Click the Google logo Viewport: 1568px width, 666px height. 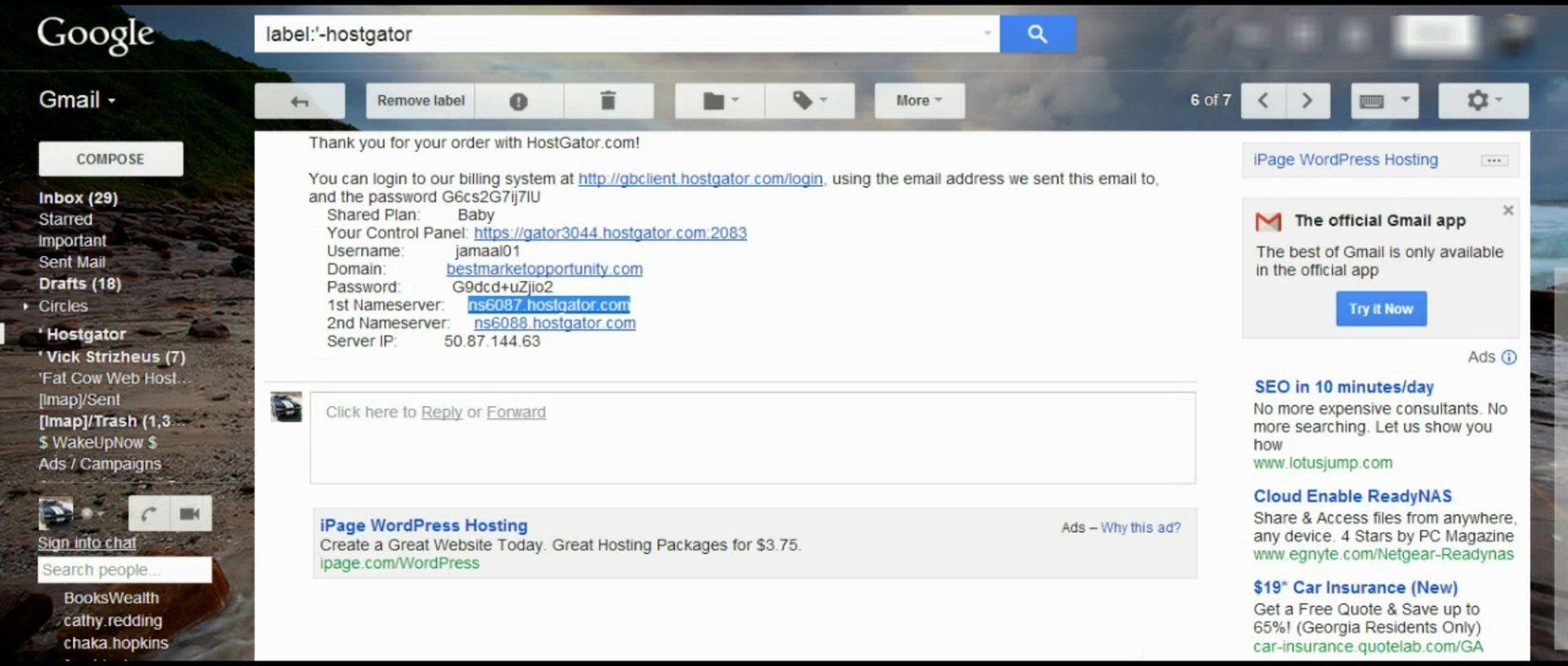coord(95,35)
